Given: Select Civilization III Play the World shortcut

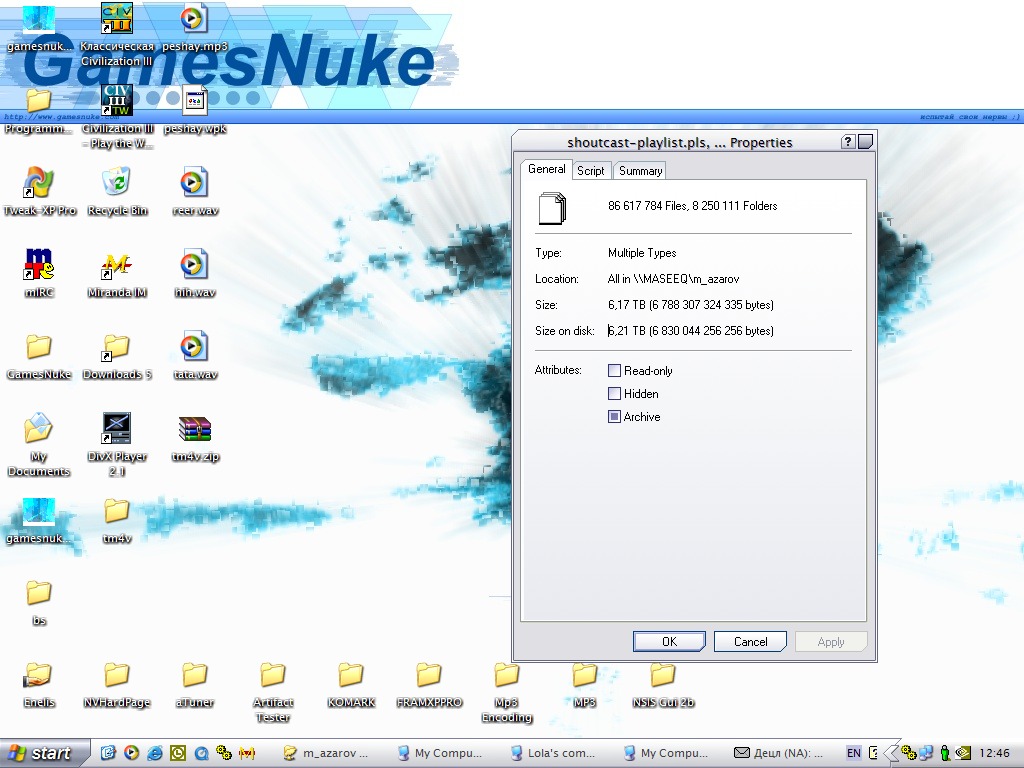Looking at the screenshot, I should (116, 102).
